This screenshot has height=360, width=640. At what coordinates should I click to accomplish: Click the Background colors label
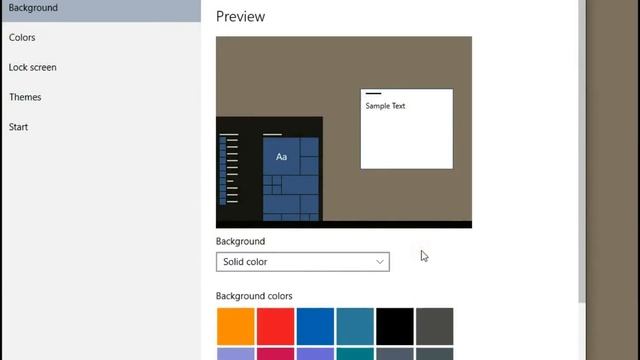(254, 296)
